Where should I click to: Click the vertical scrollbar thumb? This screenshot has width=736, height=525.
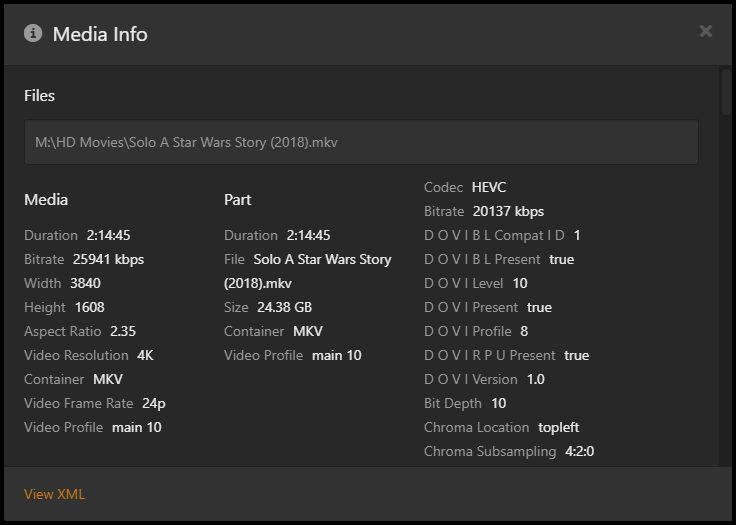[x=726, y=92]
